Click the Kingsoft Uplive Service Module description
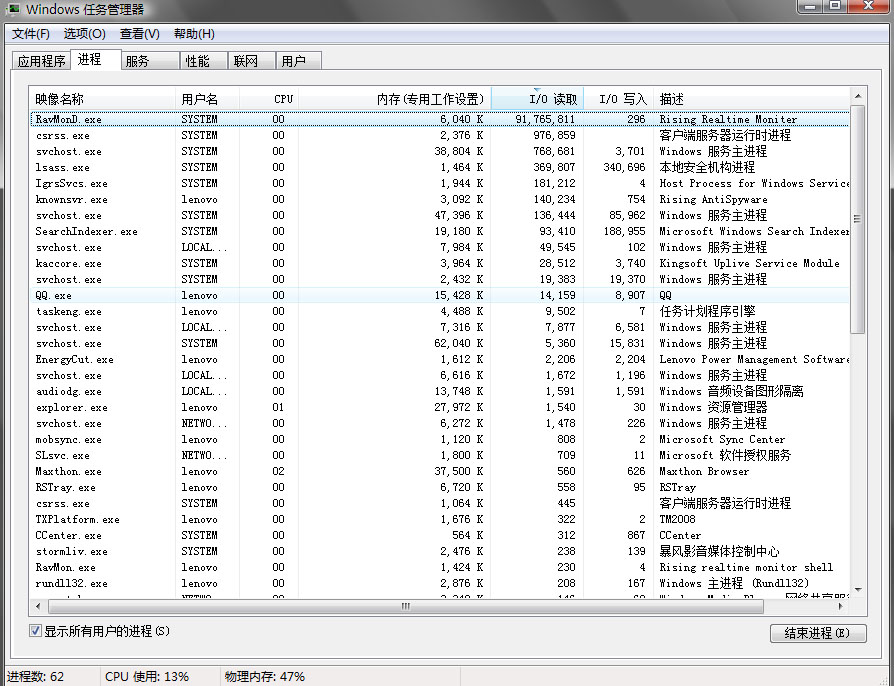894x686 pixels. click(x=749, y=263)
